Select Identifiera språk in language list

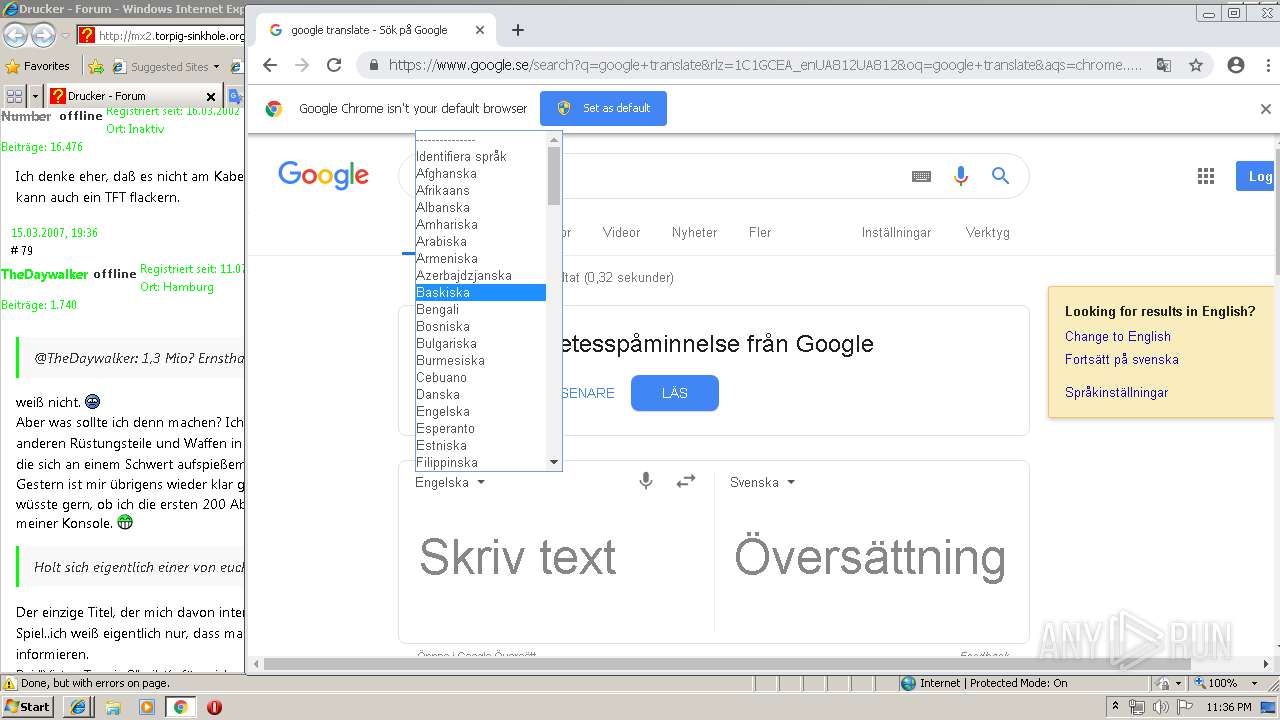pos(481,156)
